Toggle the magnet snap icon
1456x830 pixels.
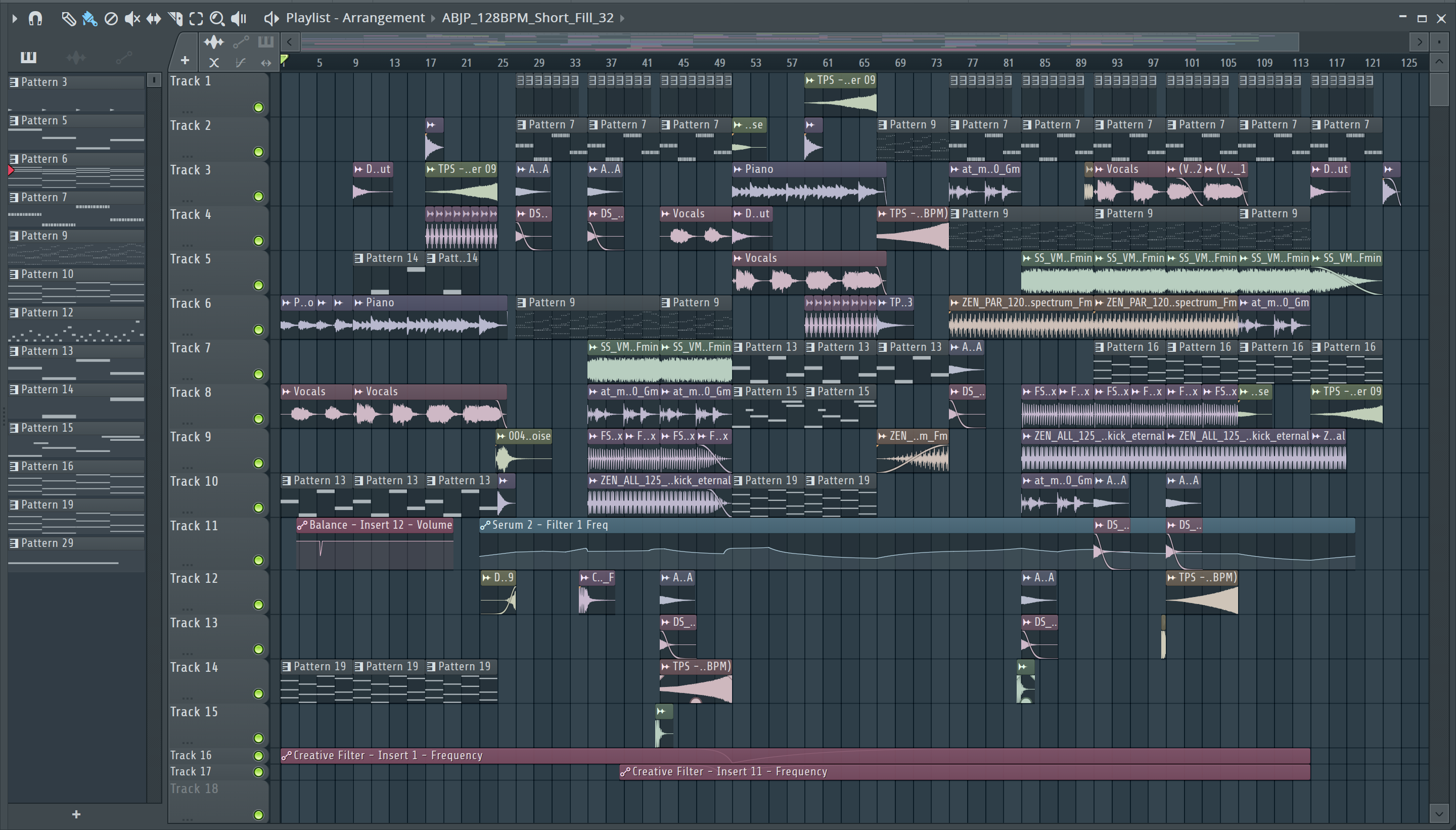(x=35, y=19)
